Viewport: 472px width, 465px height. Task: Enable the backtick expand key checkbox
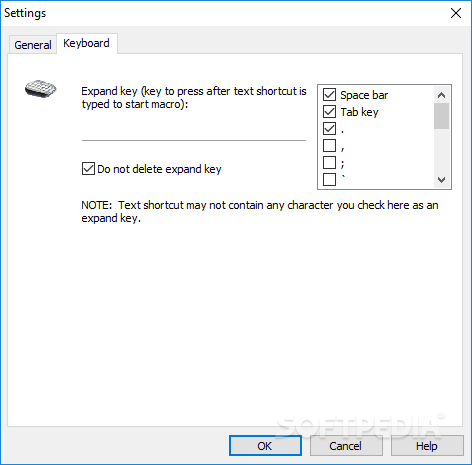(329, 179)
